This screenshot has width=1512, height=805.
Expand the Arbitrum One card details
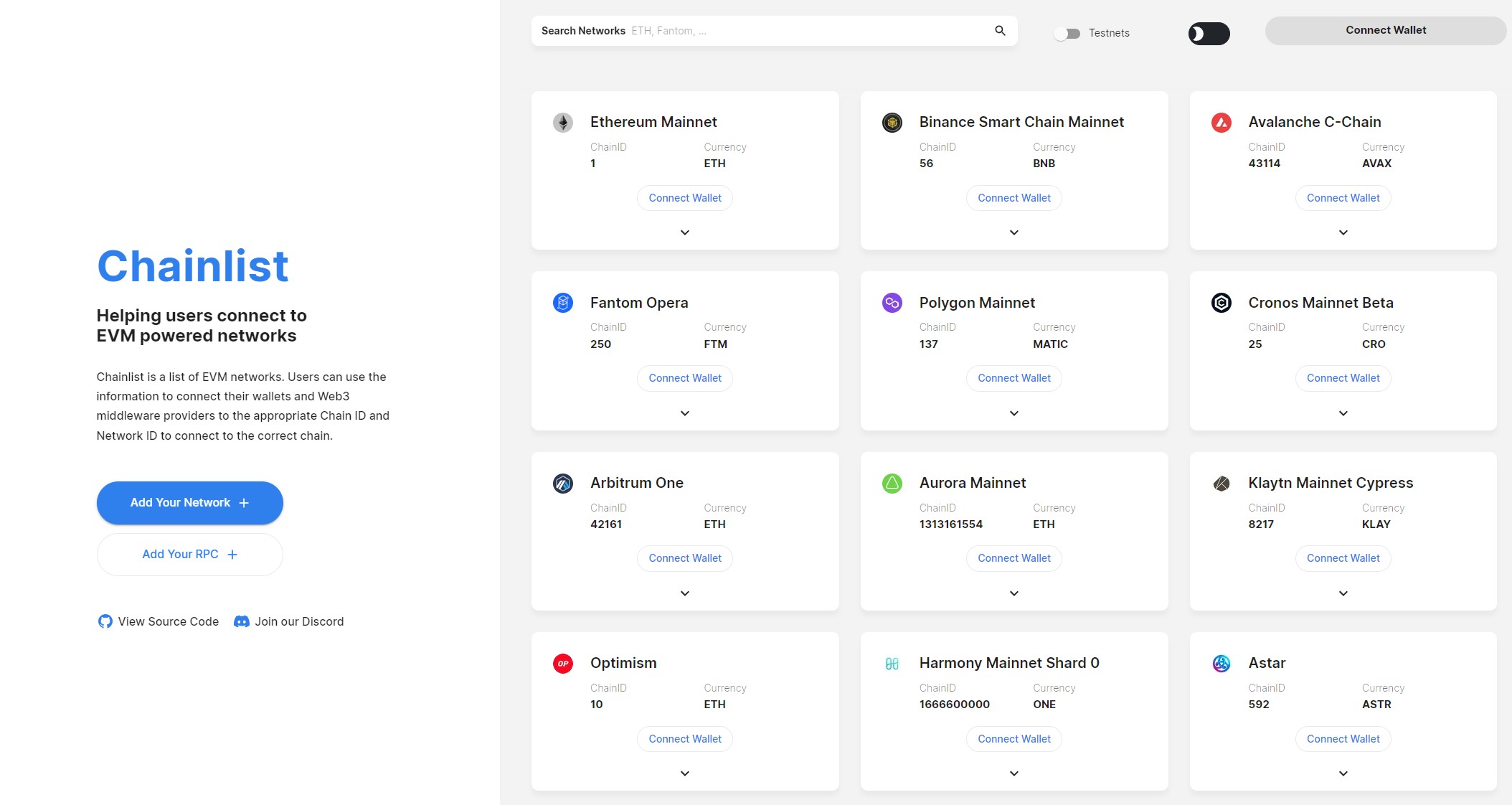click(685, 593)
